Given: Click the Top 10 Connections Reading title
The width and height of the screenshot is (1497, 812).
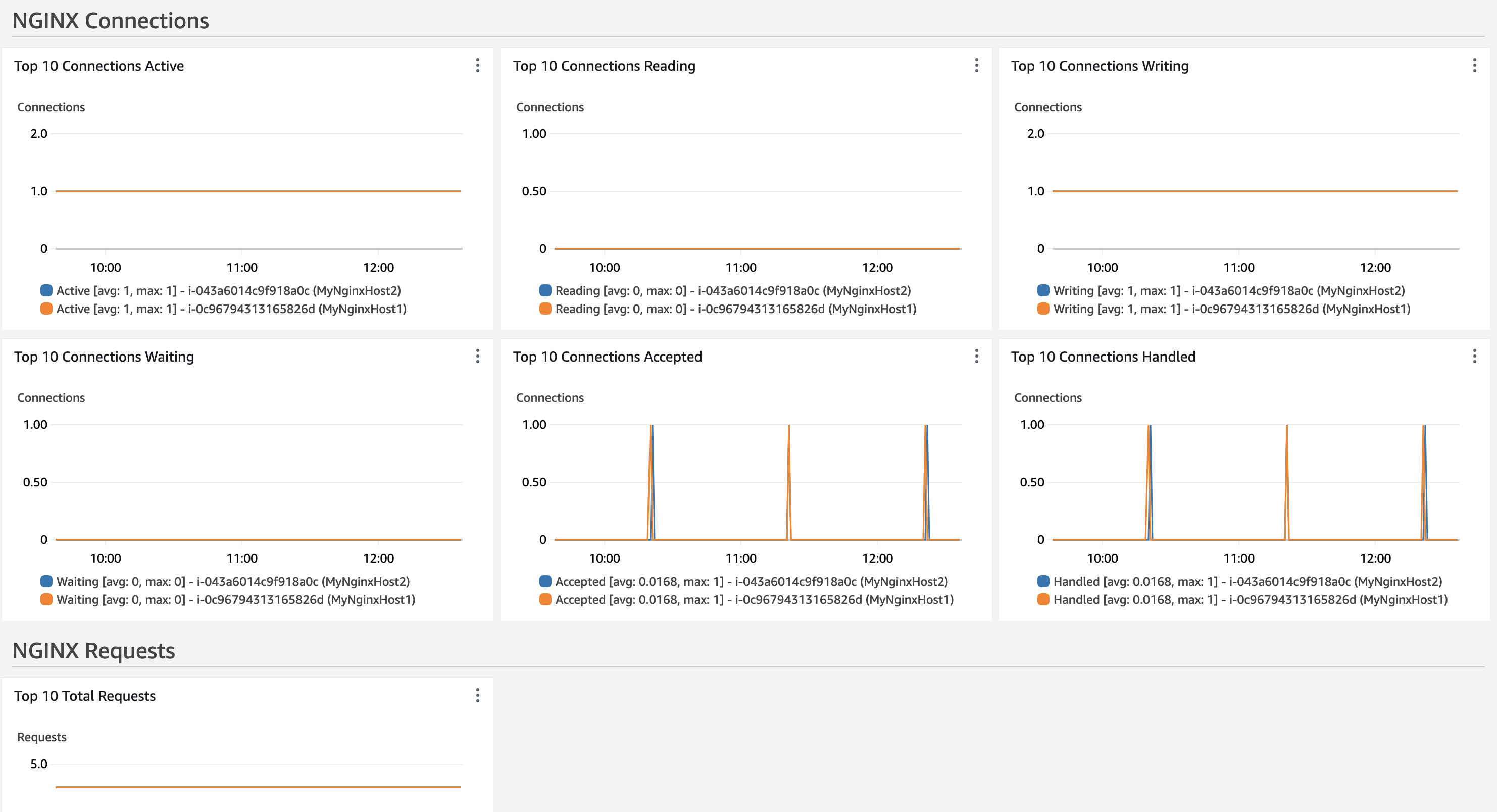Looking at the screenshot, I should coord(604,66).
